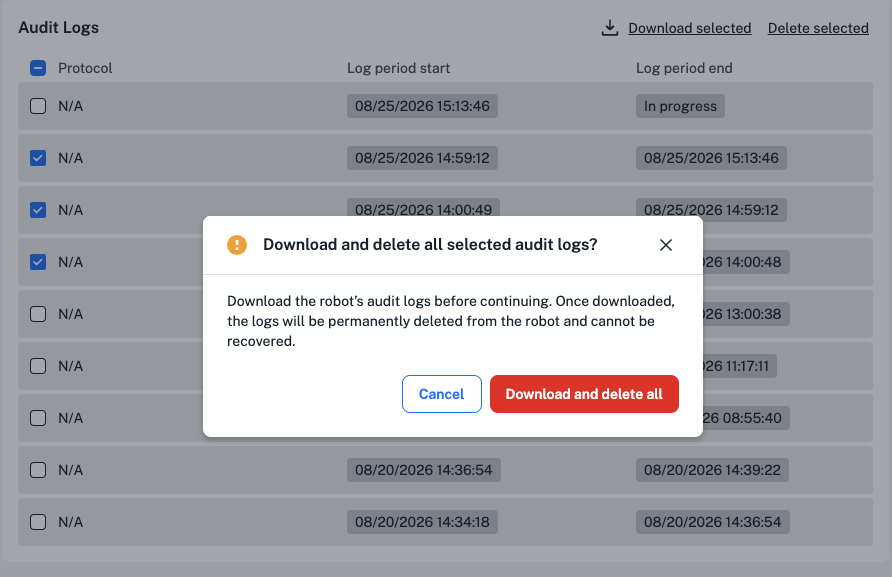Confirm Download and delete all
This screenshot has width=892, height=577.
click(x=584, y=394)
